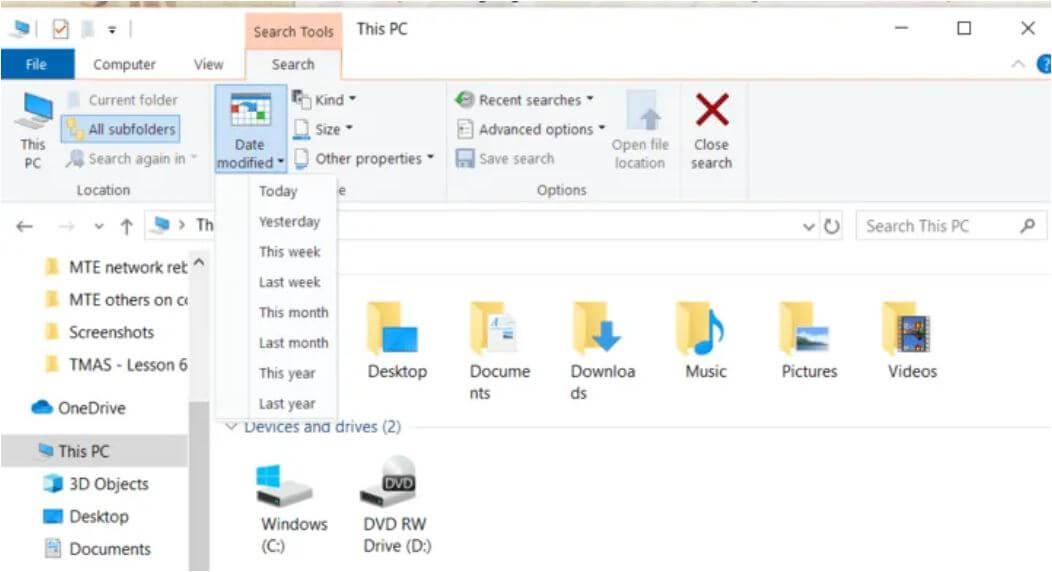Switch to the View ribbon tab

point(208,64)
